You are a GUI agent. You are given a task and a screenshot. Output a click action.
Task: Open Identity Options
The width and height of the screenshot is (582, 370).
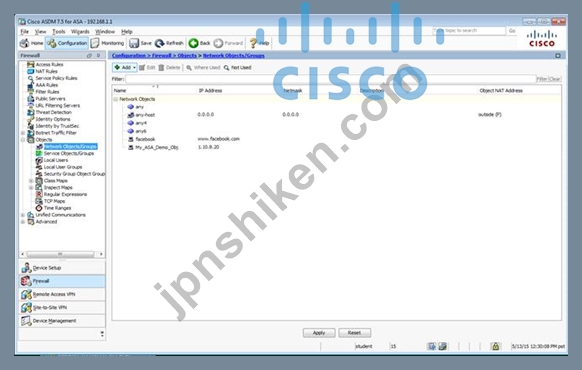(x=53, y=119)
